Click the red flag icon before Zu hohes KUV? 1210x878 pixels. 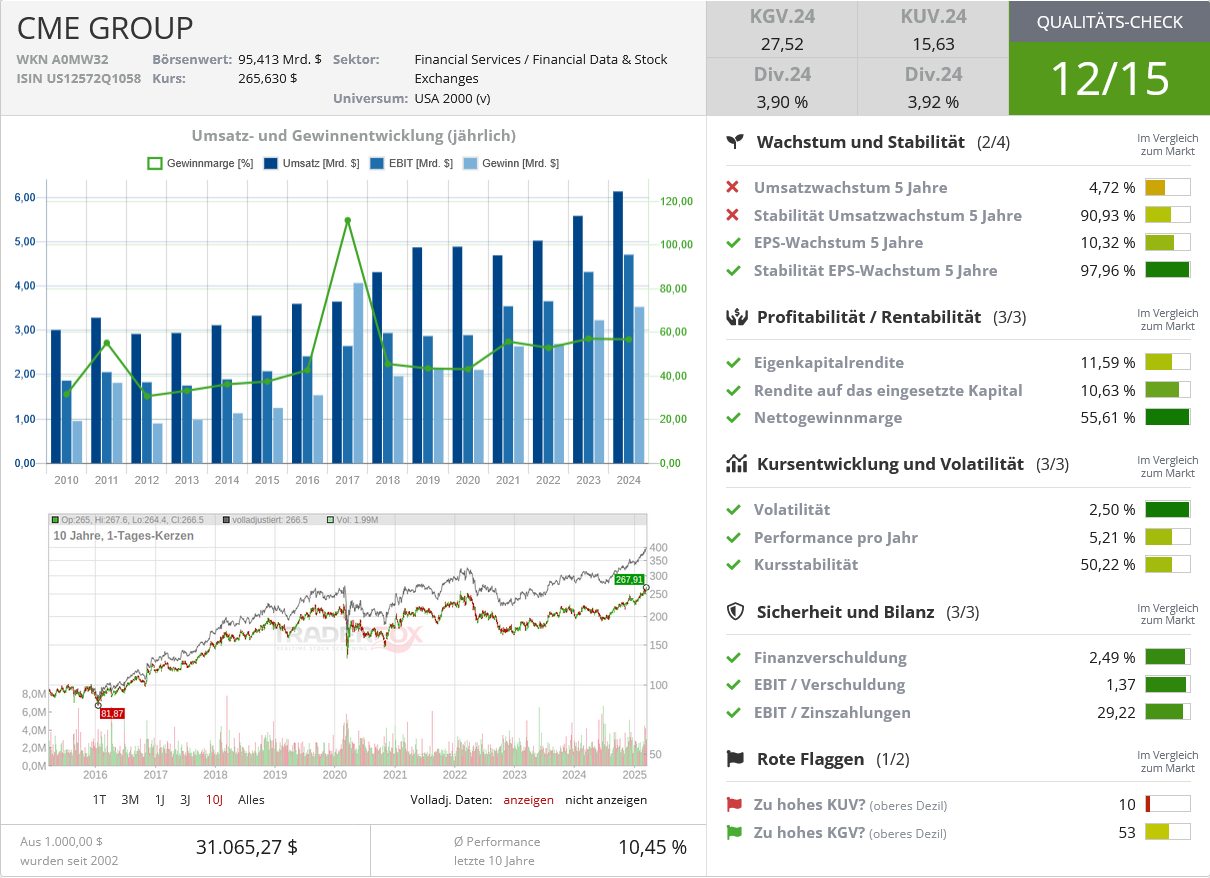click(x=734, y=804)
